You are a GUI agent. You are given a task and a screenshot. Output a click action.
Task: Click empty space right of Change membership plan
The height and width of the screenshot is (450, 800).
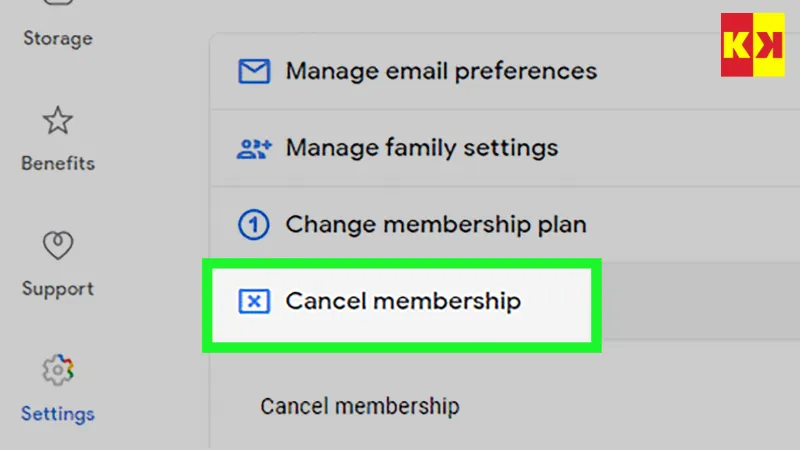click(690, 225)
